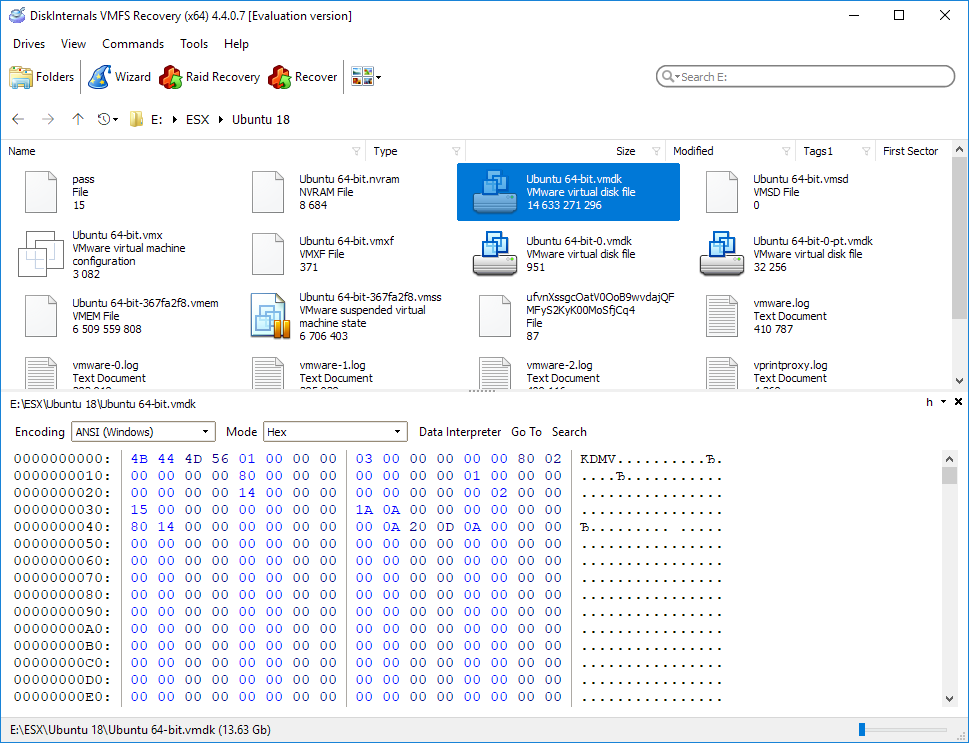The height and width of the screenshot is (743, 969).
Task: Open the Type column filter
Action: pyautogui.click(x=456, y=151)
